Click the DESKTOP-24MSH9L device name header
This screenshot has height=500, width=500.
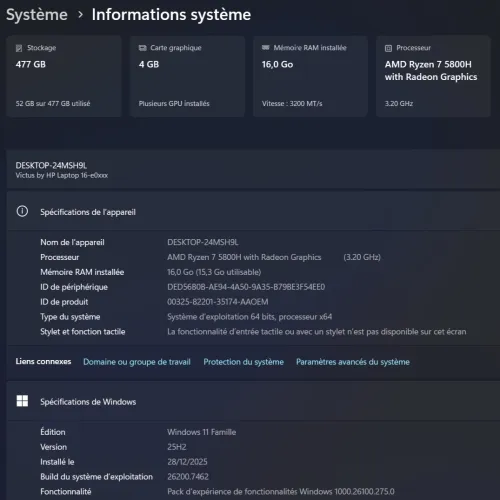point(51,166)
